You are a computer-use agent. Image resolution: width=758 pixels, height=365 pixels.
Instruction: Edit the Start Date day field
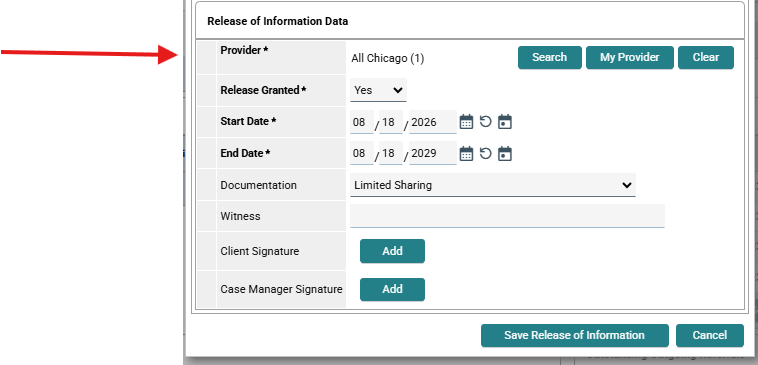click(391, 122)
